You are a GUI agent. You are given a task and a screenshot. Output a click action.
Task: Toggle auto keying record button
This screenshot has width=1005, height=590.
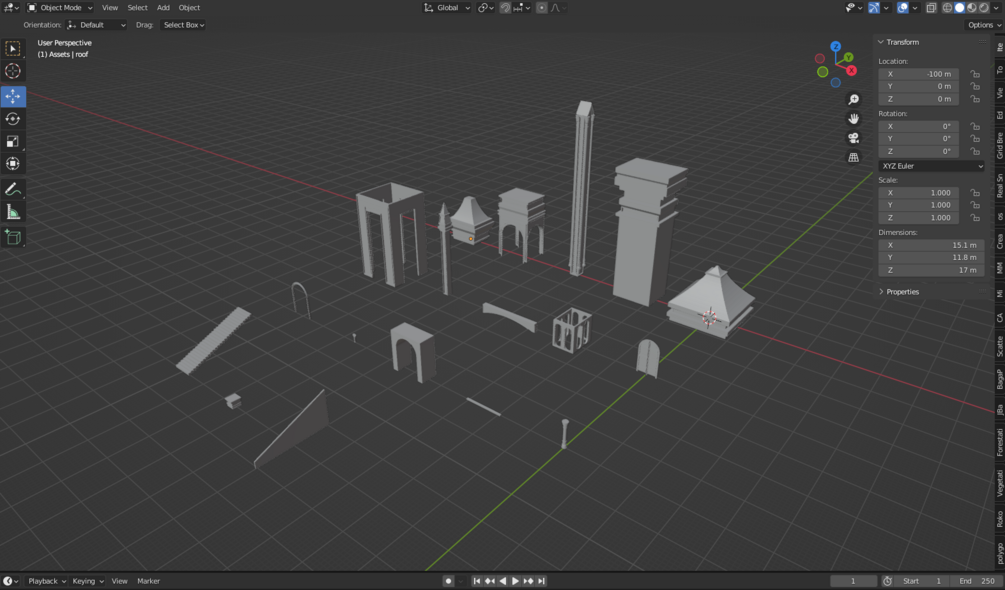448,581
